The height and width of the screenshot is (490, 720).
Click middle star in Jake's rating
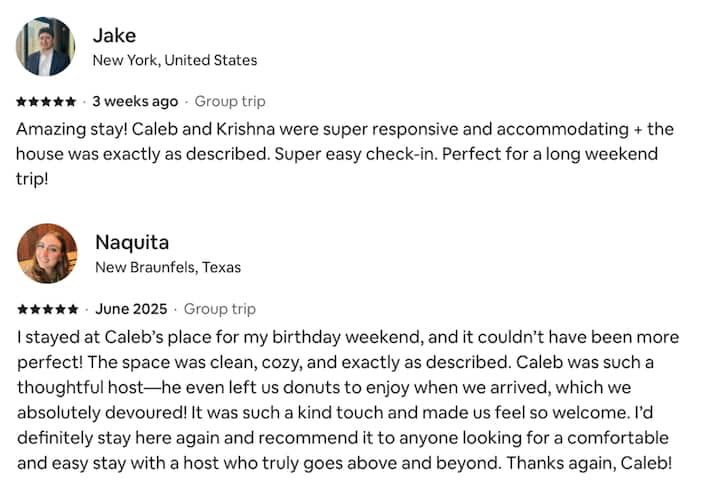(x=46, y=102)
